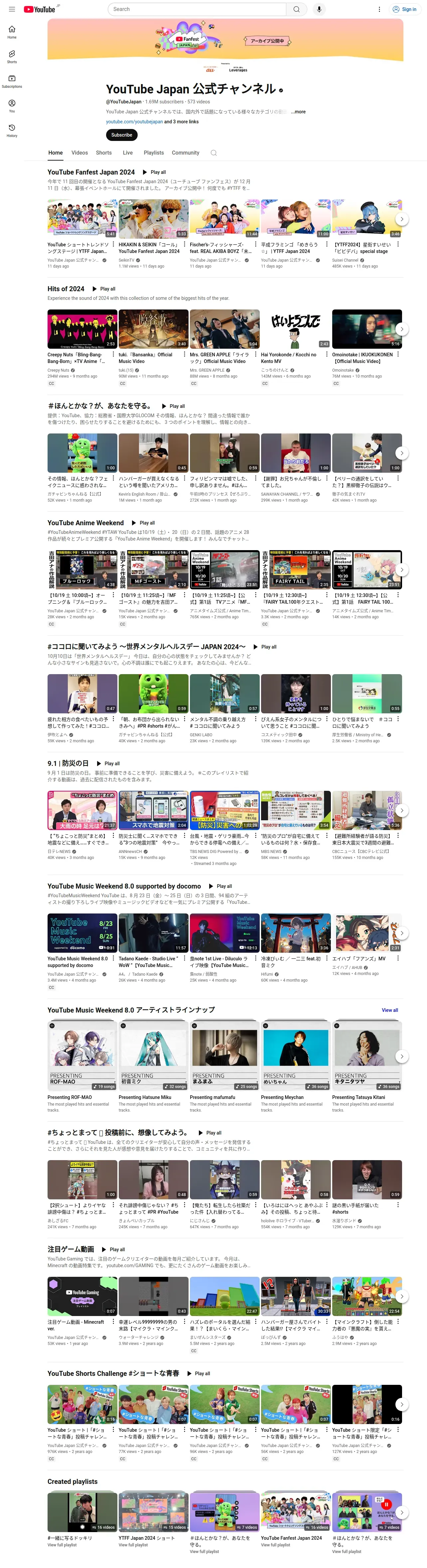Switch to the Live tab
Viewport: 427px width, 1568px height.
[x=128, y=153]
